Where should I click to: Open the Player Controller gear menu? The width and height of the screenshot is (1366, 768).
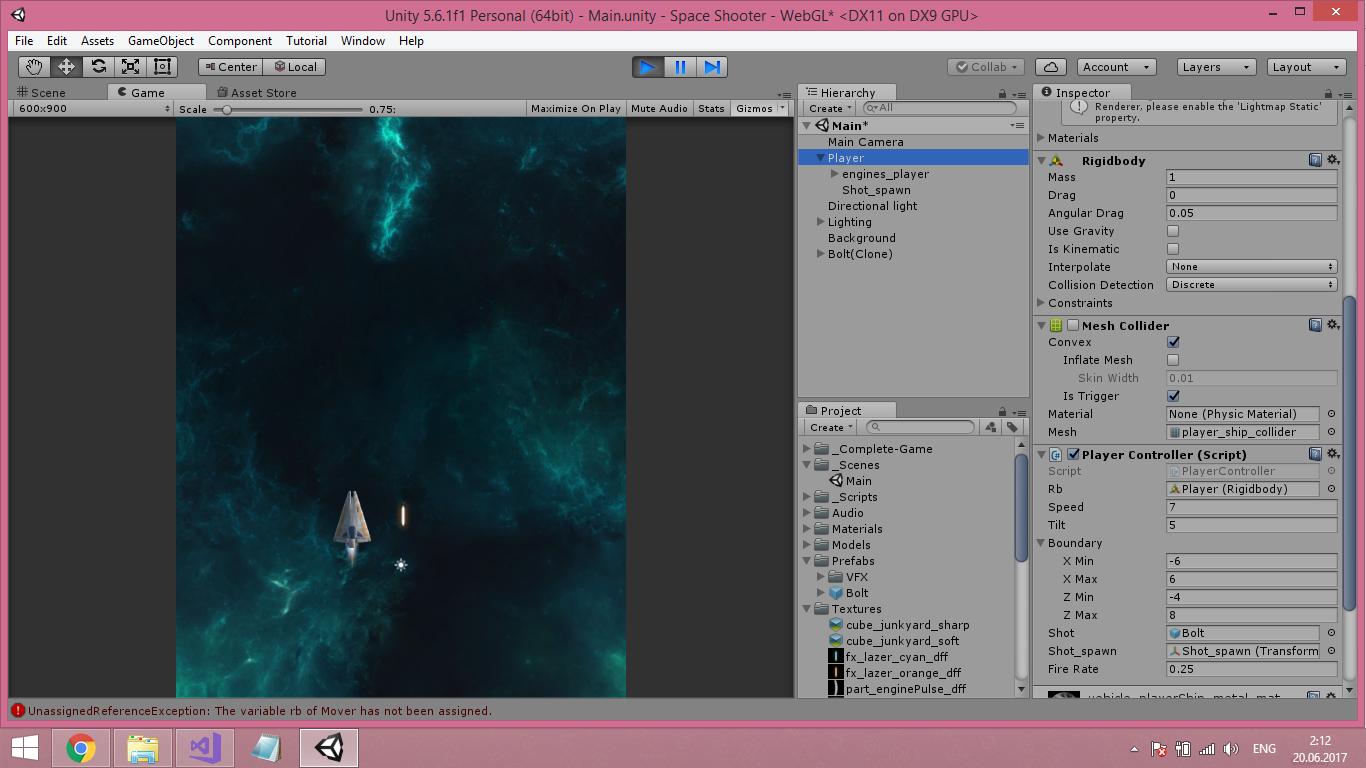click(1333, 454)
